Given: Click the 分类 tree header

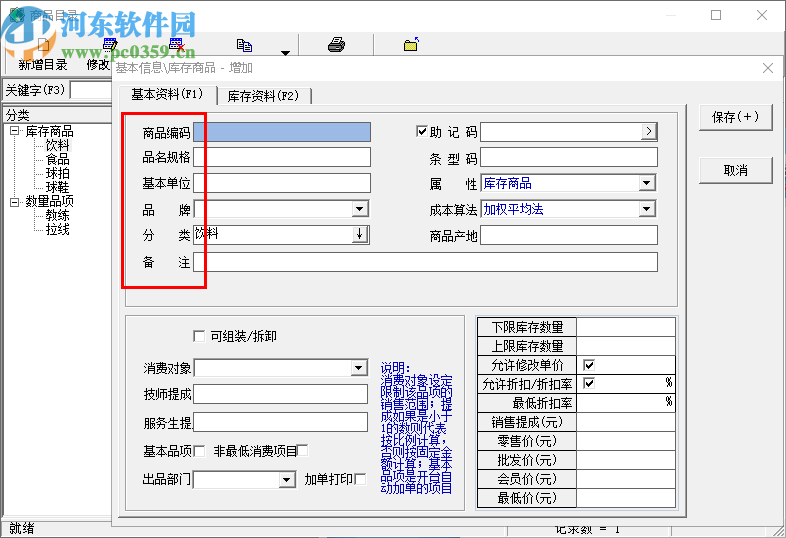Looking at the screenshot, I should [57, 115].
